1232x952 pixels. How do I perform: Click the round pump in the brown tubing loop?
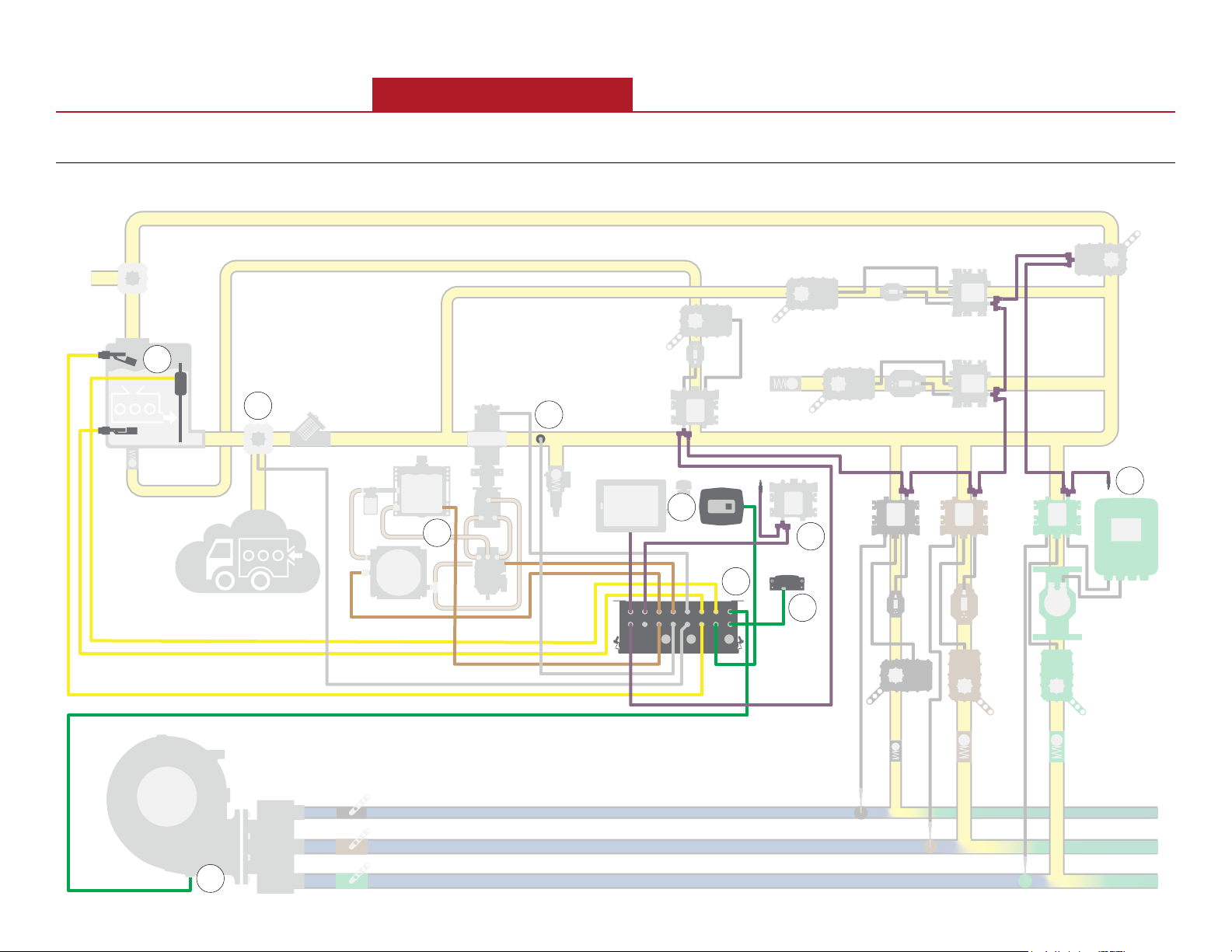coord(398,572)
